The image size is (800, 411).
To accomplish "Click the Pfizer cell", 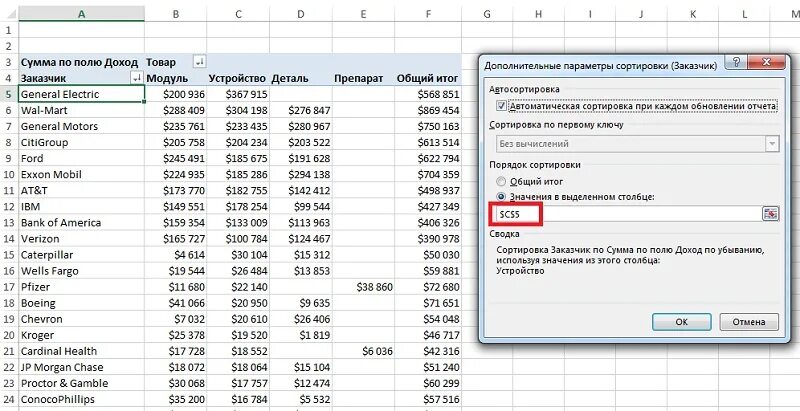I will [82, 287].
